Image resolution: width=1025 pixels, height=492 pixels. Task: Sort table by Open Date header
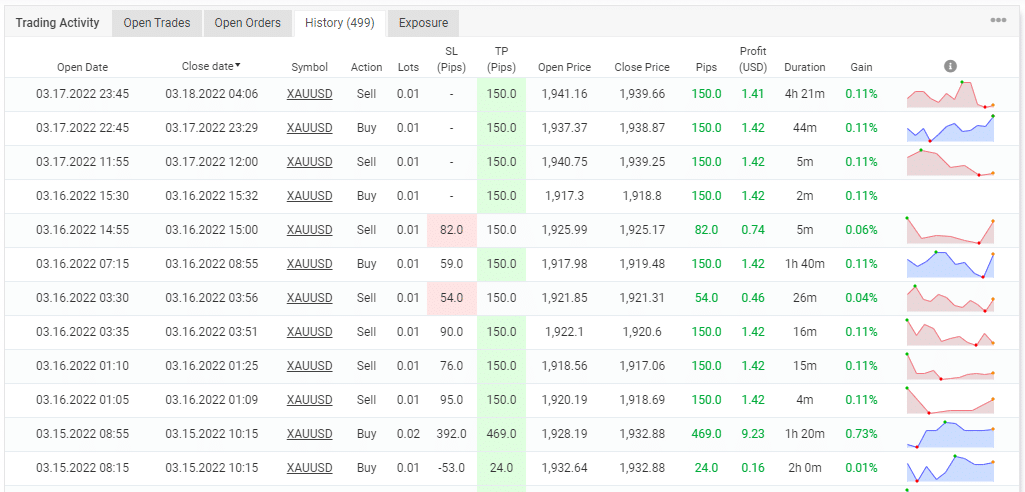(82, 67)
